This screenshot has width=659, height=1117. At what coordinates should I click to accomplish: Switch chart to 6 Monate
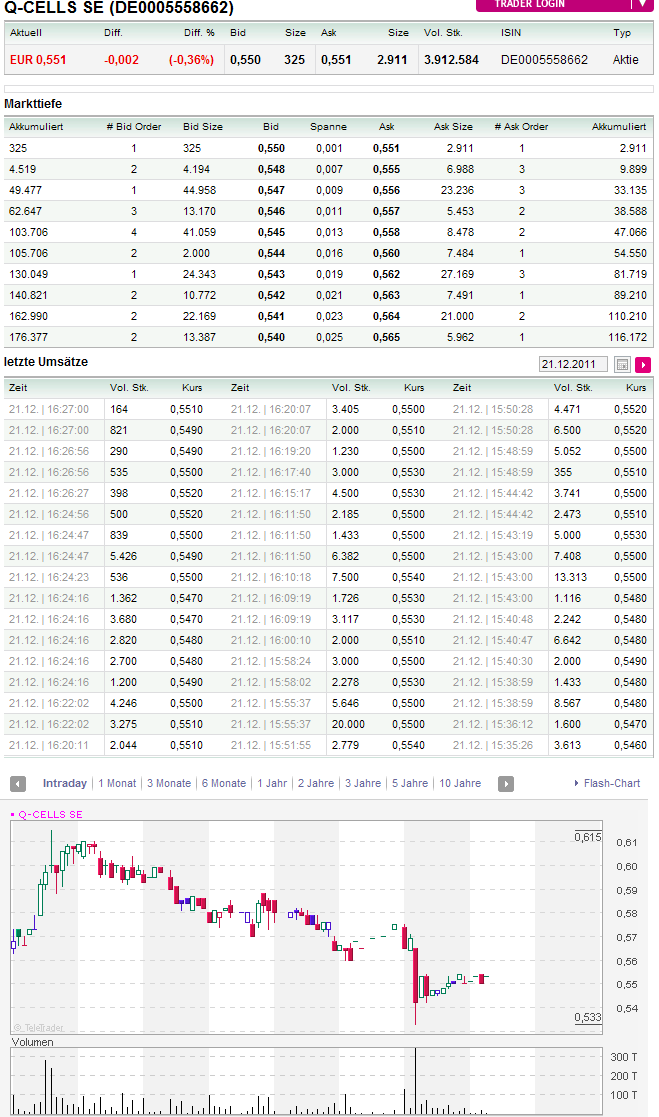[x=224, y=783]
